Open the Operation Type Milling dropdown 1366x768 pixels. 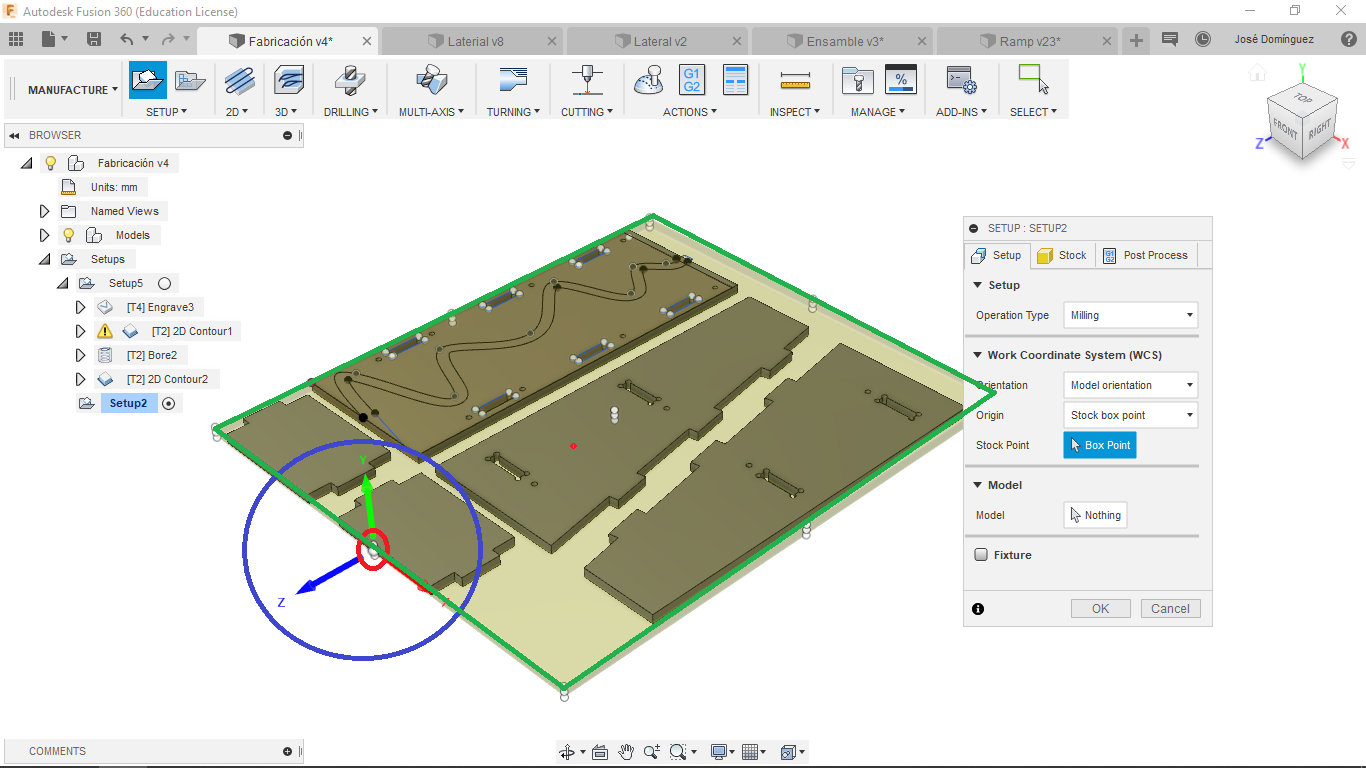tap(1130, 315)
